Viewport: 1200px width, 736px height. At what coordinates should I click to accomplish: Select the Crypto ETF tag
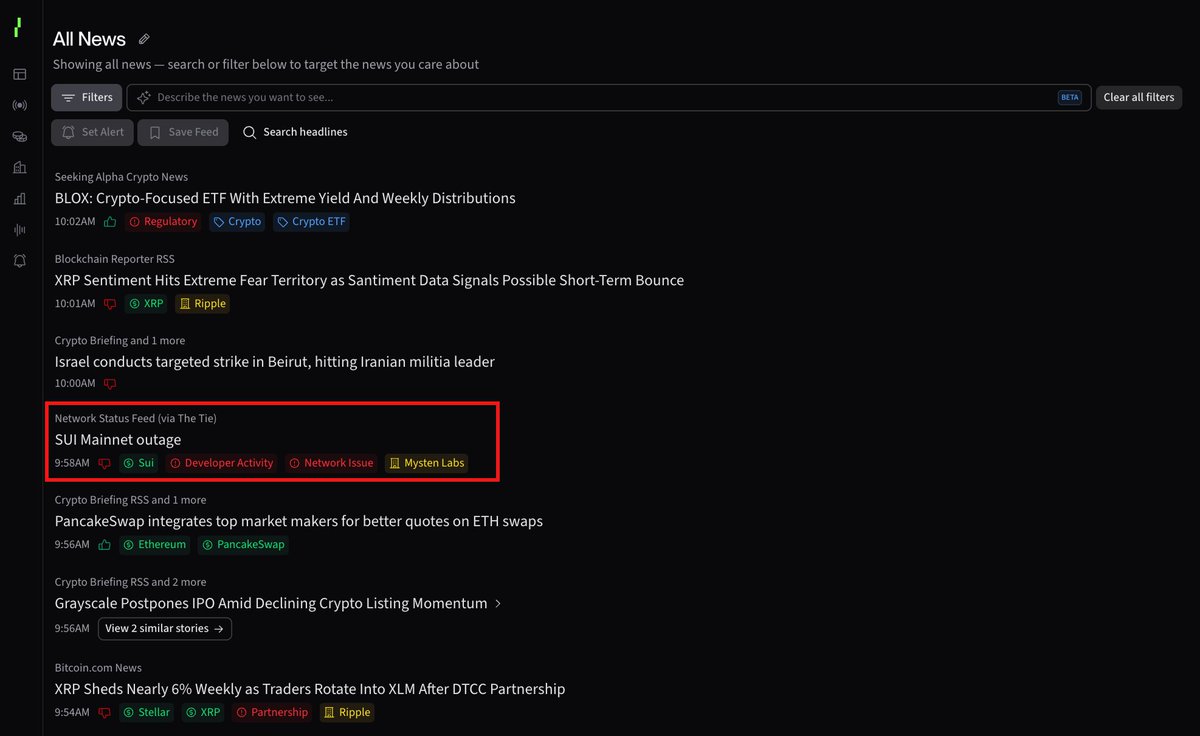(x=310, y=222)
